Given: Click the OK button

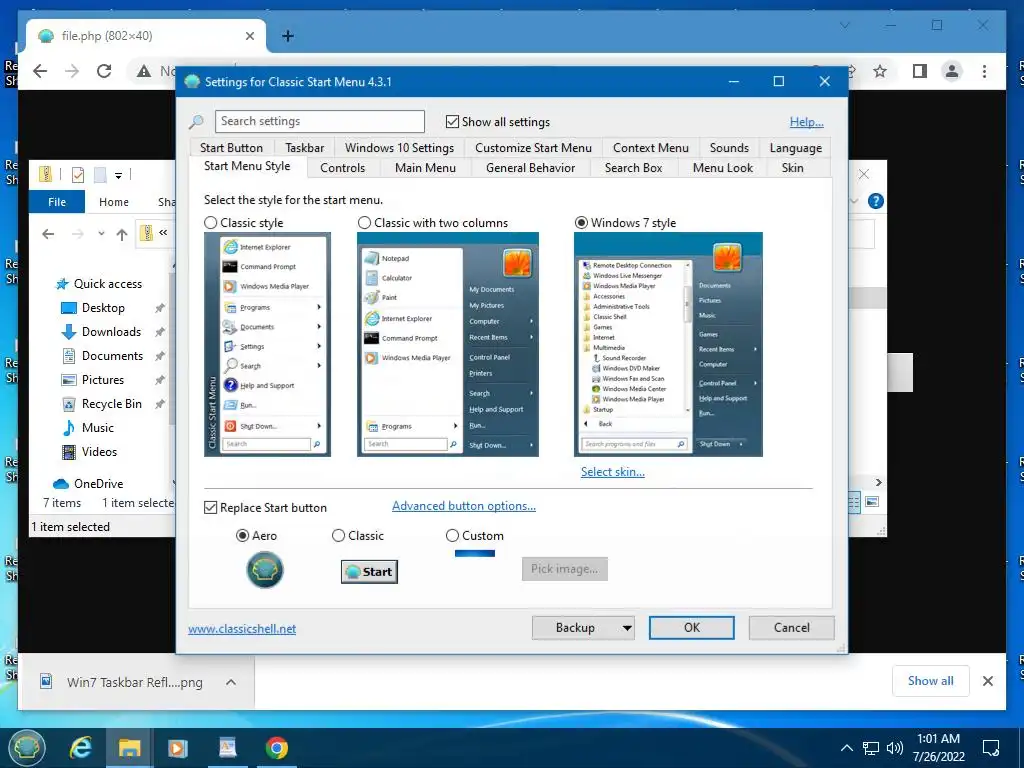Looking at the screenshot, I should [x=692, y=628].
